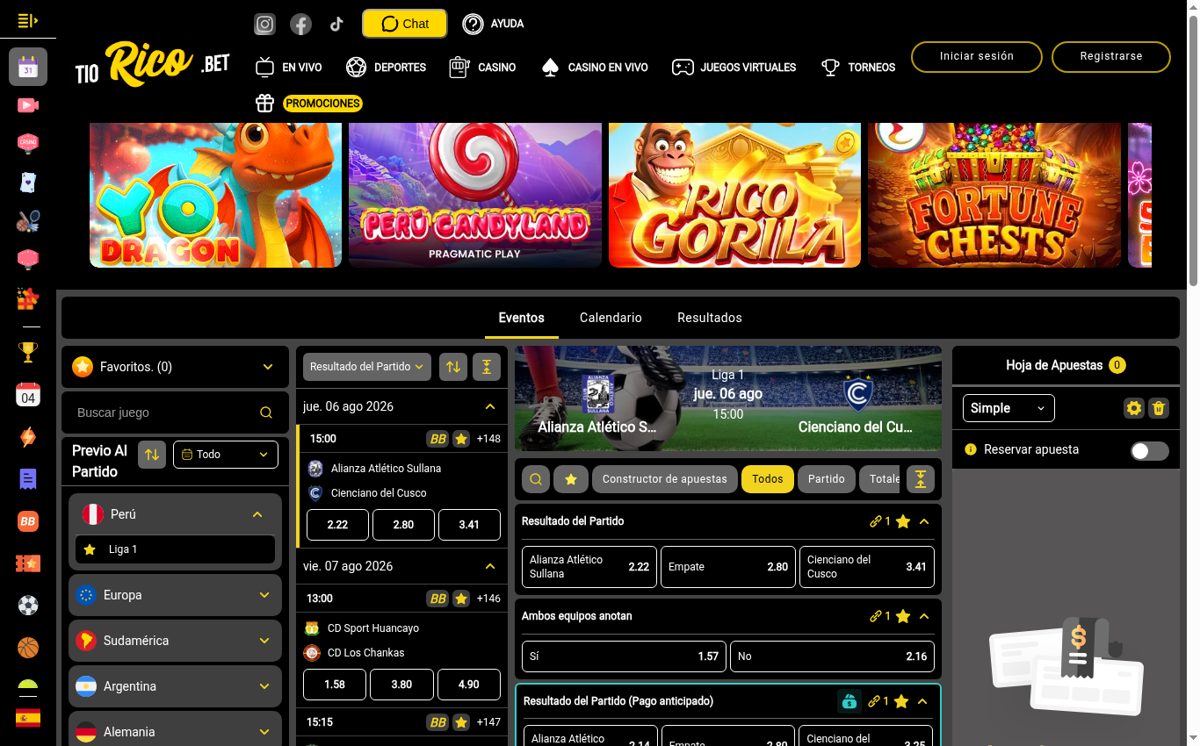The width and height of the screenshot is (1200, 746).
Task: Open the Instagram social icon
Action: point(265,24)
